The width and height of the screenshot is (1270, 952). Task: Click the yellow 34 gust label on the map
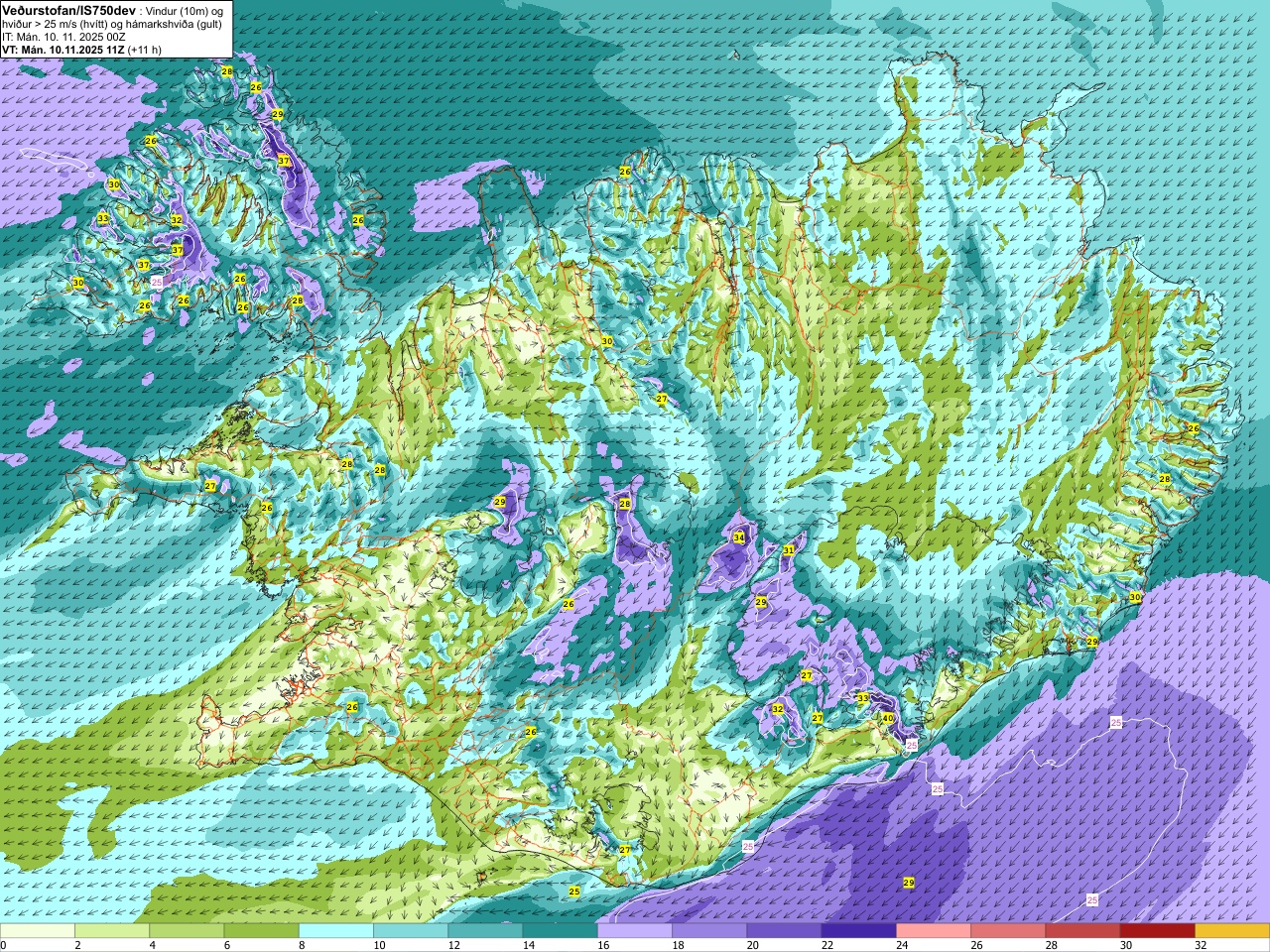(x=739, y=537)
